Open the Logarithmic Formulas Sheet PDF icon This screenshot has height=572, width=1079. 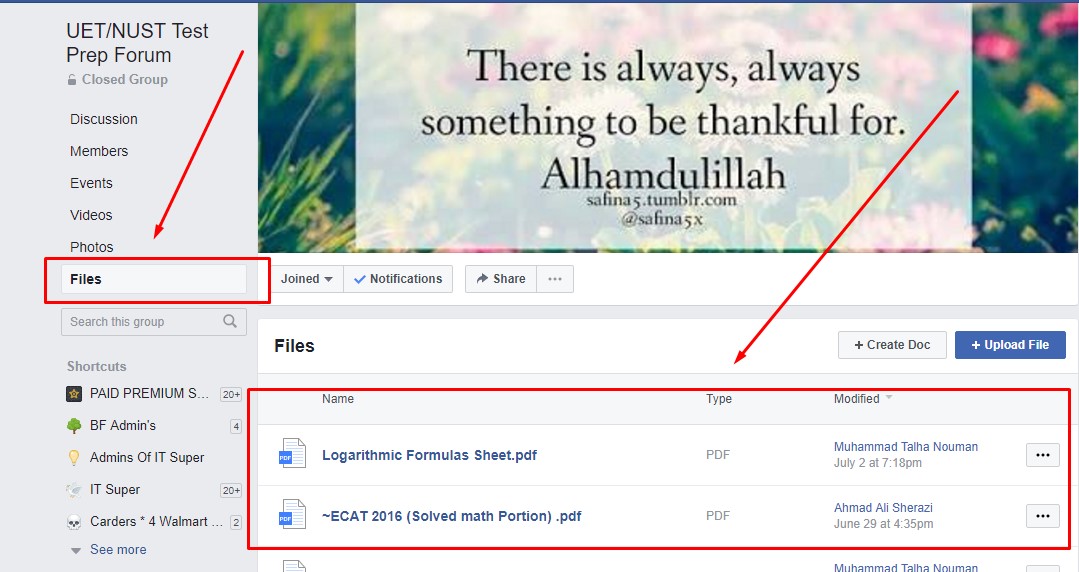click(x=292, y=454)
